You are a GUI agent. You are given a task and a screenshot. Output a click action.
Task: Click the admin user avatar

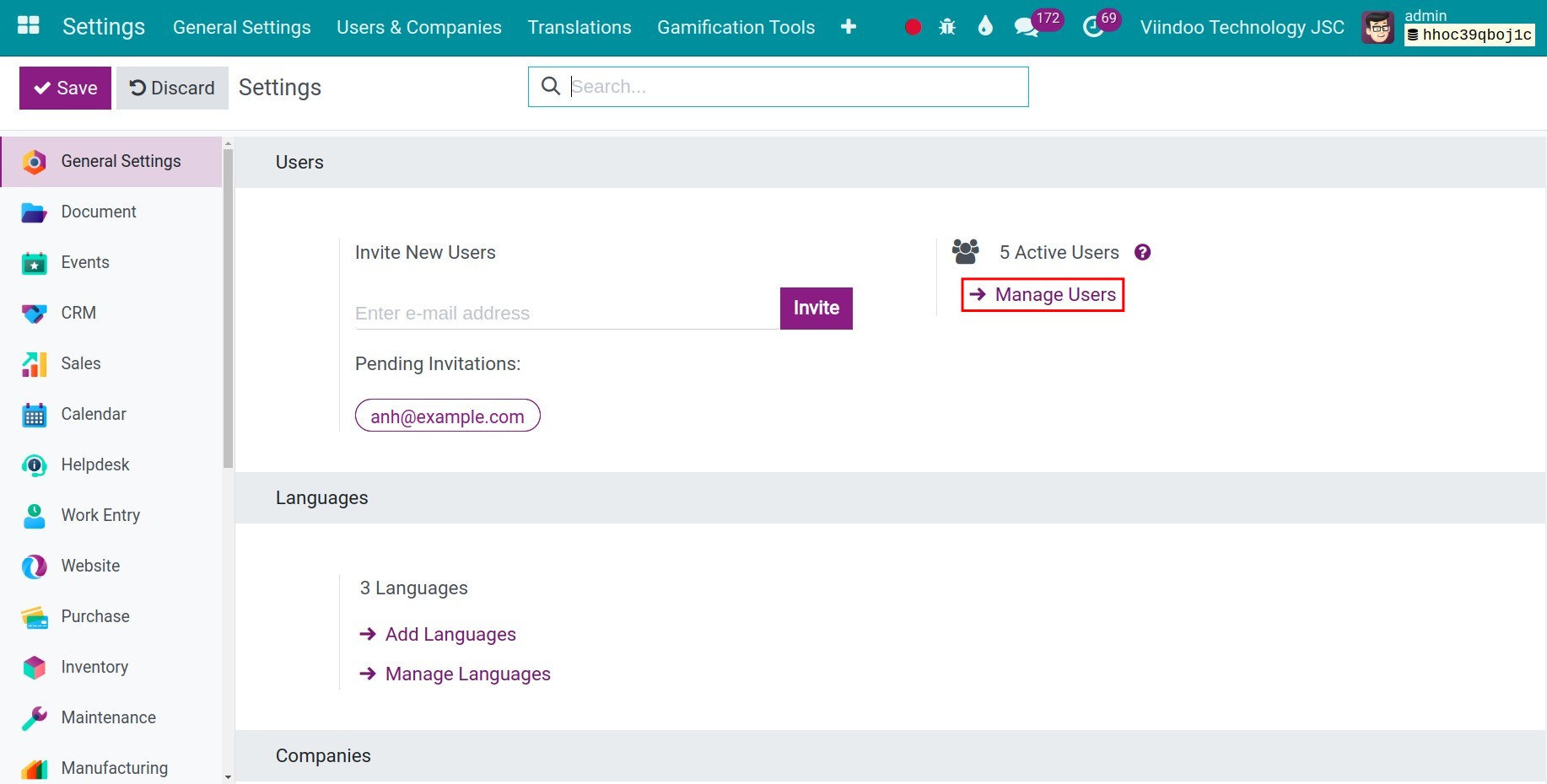[1378, 28]
